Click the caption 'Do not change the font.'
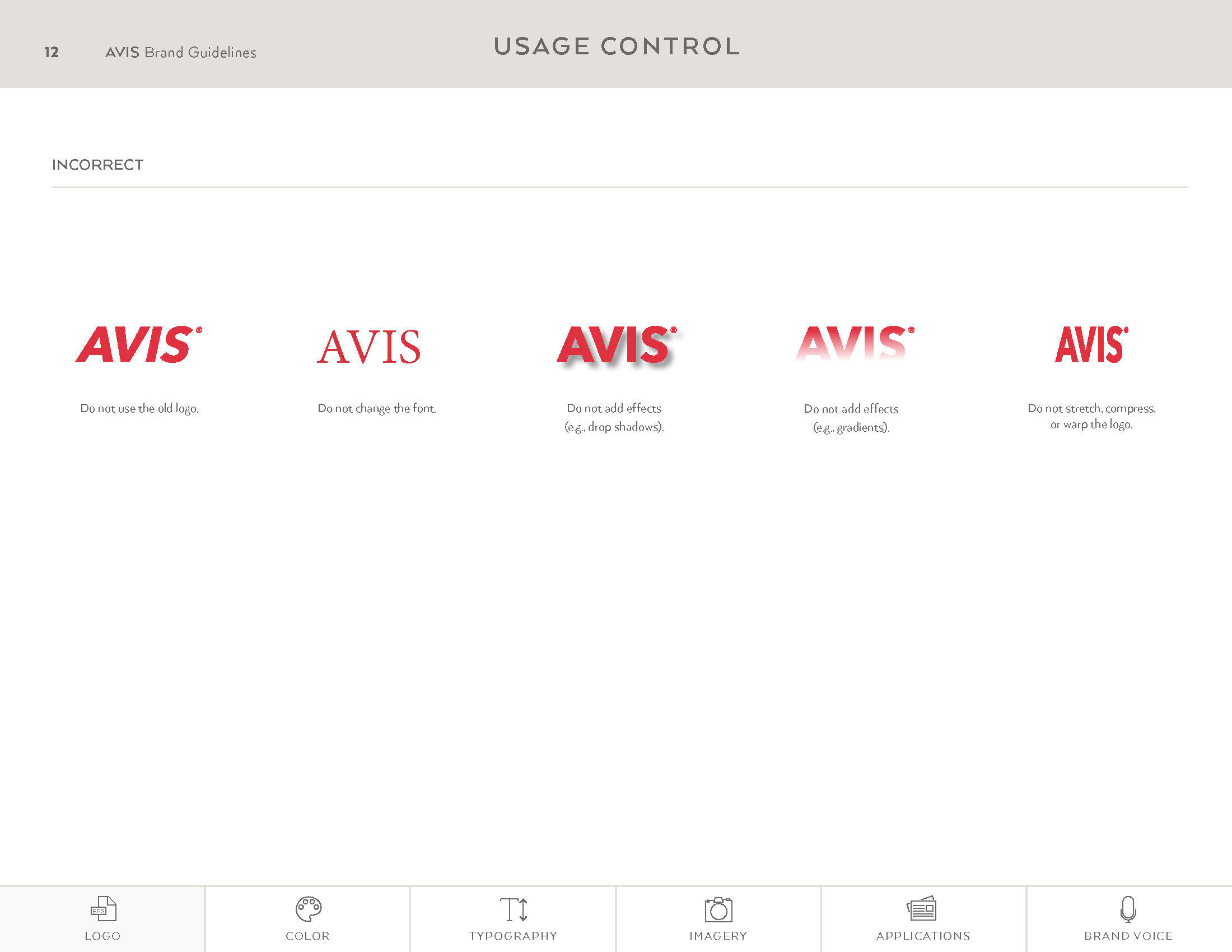This screenshot has width=1232, height=952. (377, 408)
